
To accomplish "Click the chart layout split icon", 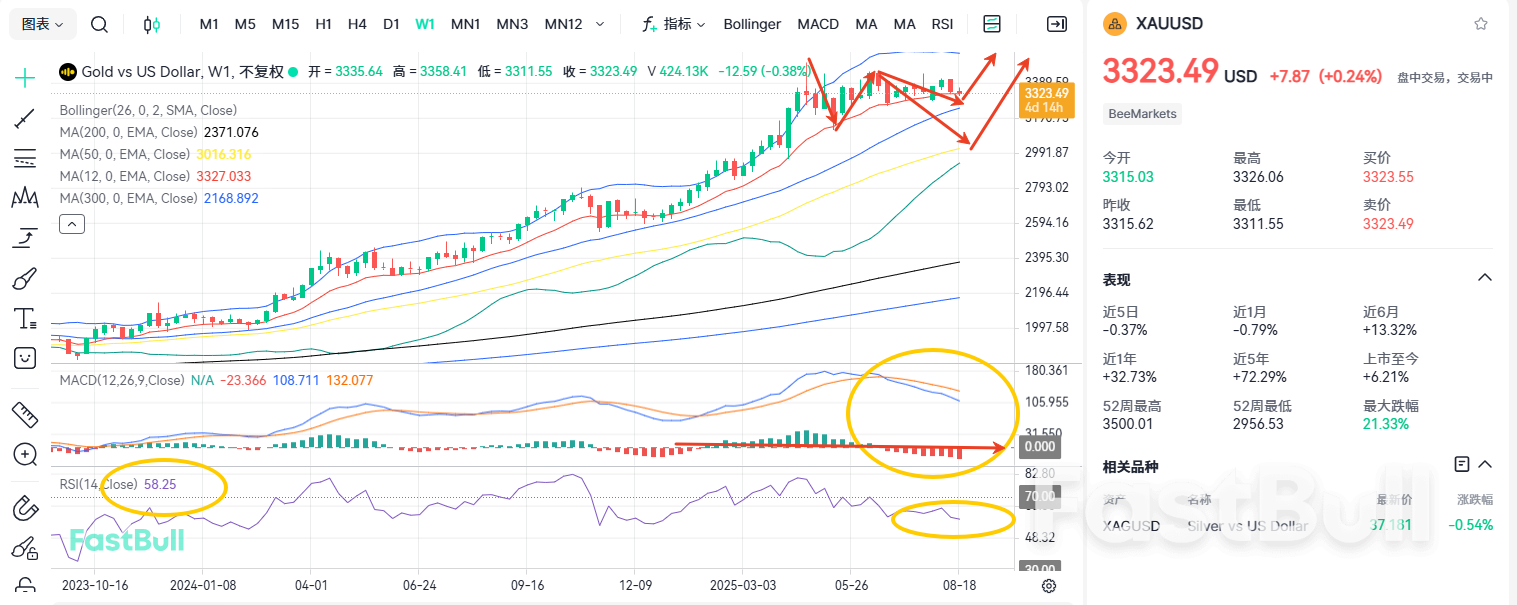I will [991, 23].
